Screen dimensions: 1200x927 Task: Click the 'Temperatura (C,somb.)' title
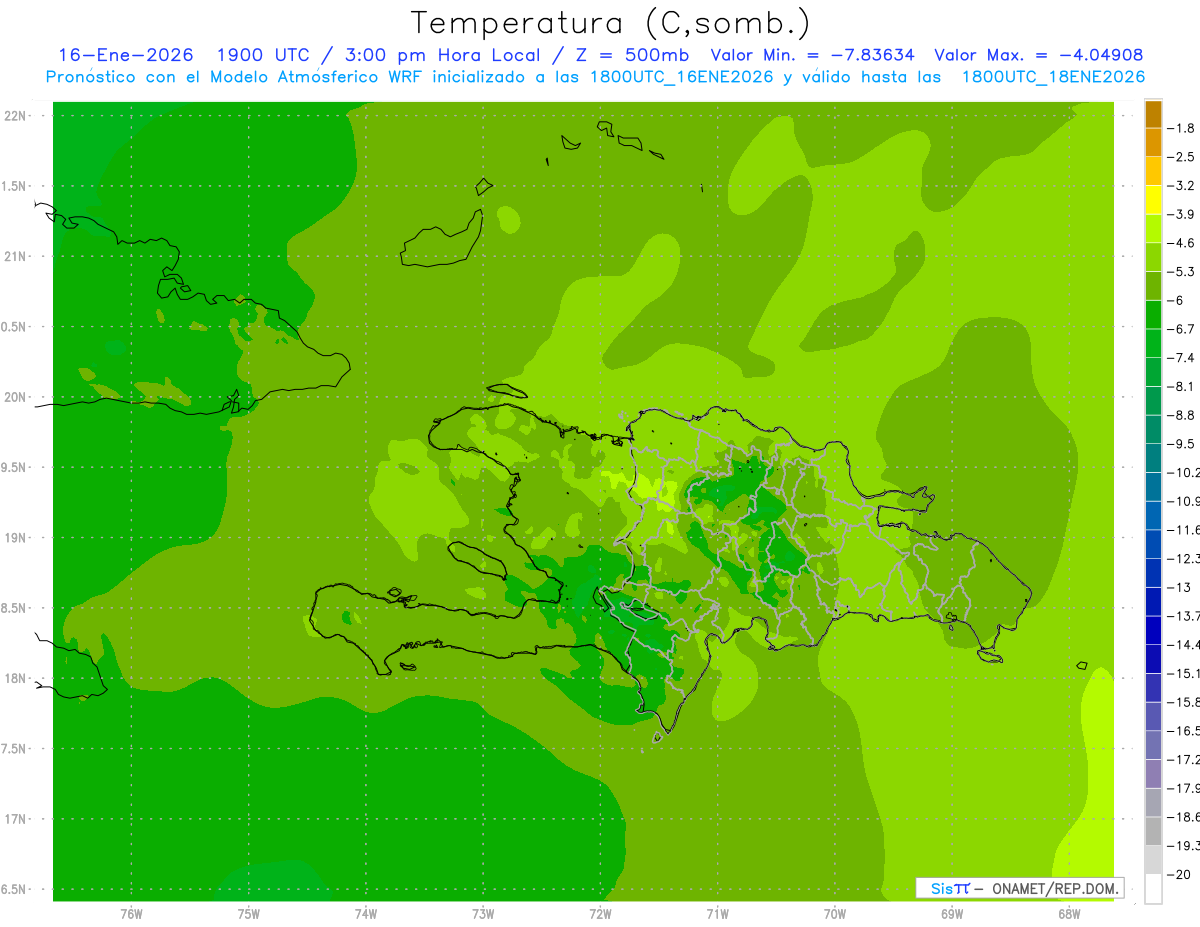click(611, 24)
